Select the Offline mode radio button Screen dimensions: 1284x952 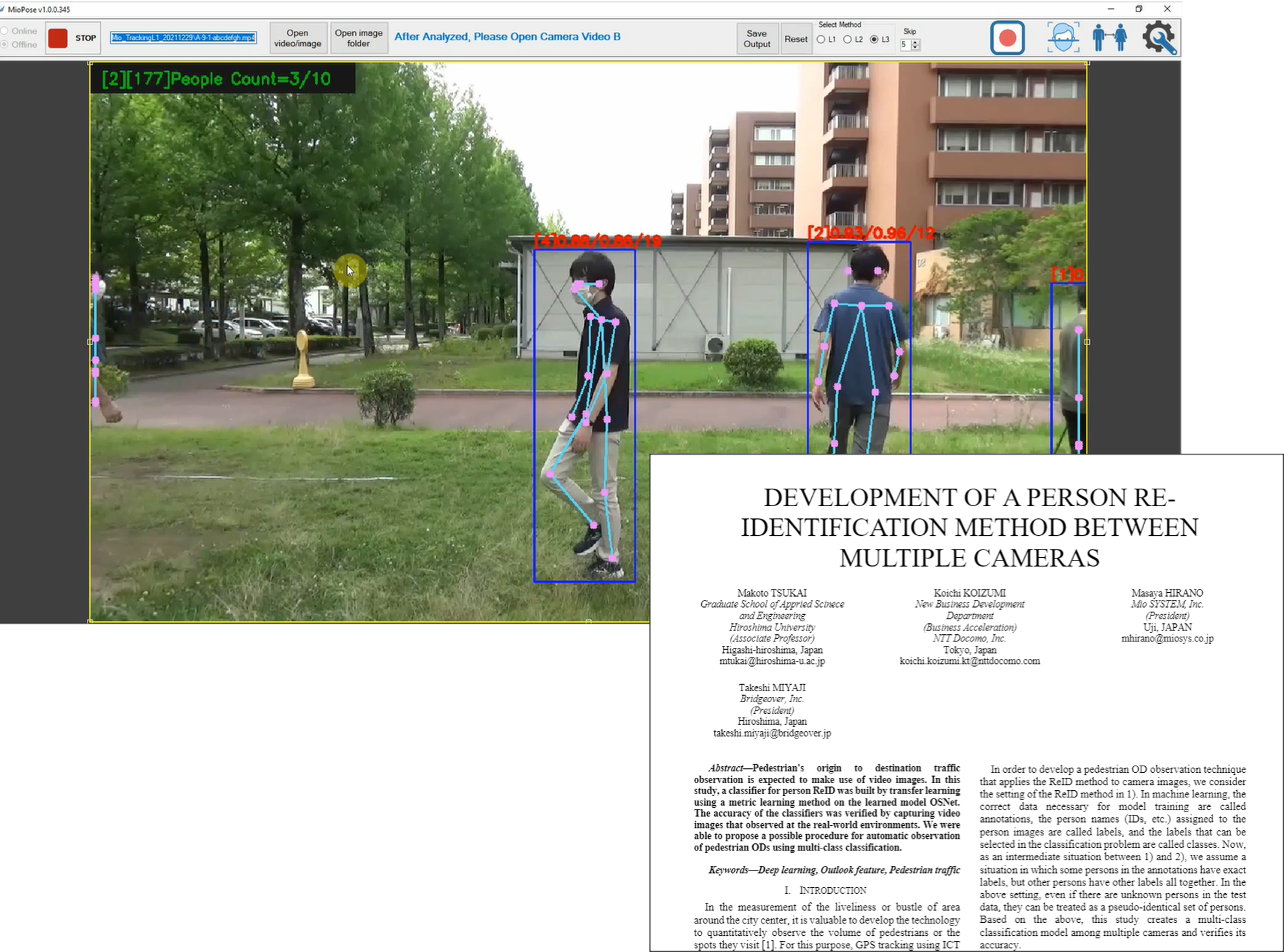coord(5,45)
